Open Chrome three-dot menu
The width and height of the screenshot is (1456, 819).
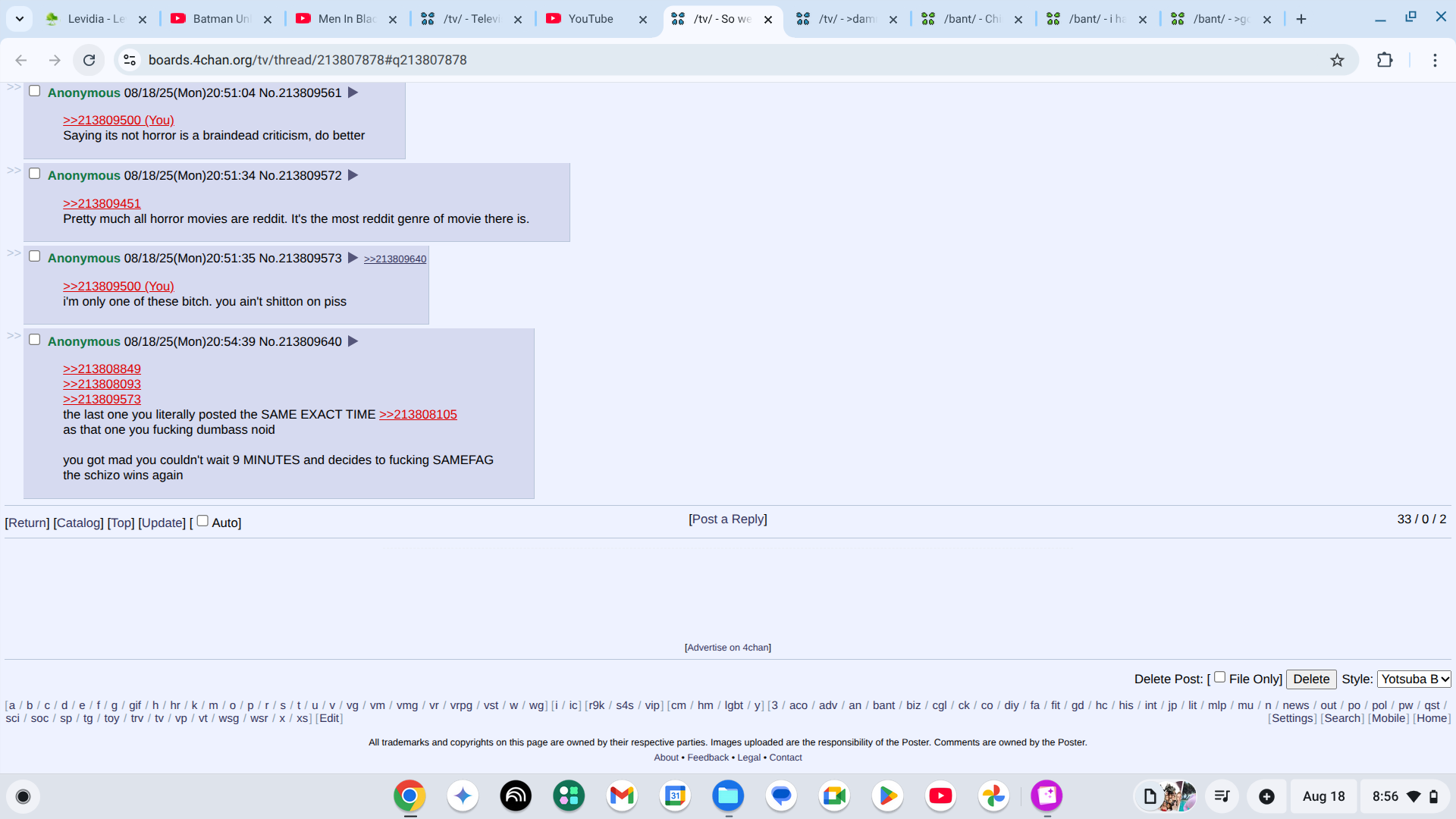(x=1435, y=60)
